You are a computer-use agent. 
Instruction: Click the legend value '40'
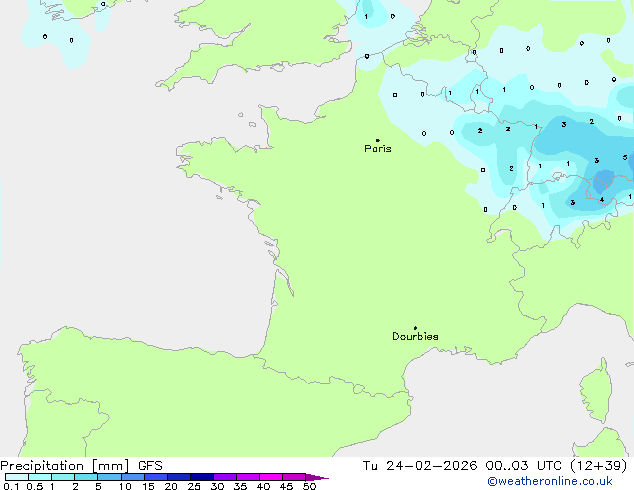click(263, 486)
